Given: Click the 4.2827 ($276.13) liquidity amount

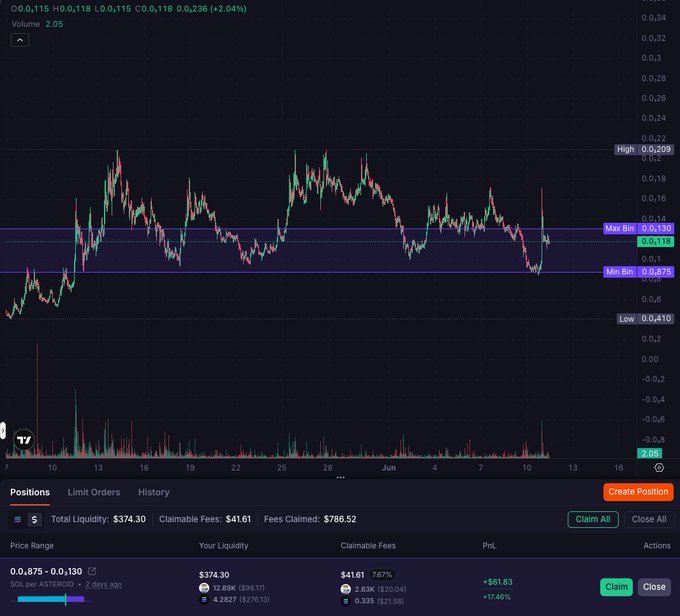Looking at the screenshot, I should coord(241,600).
